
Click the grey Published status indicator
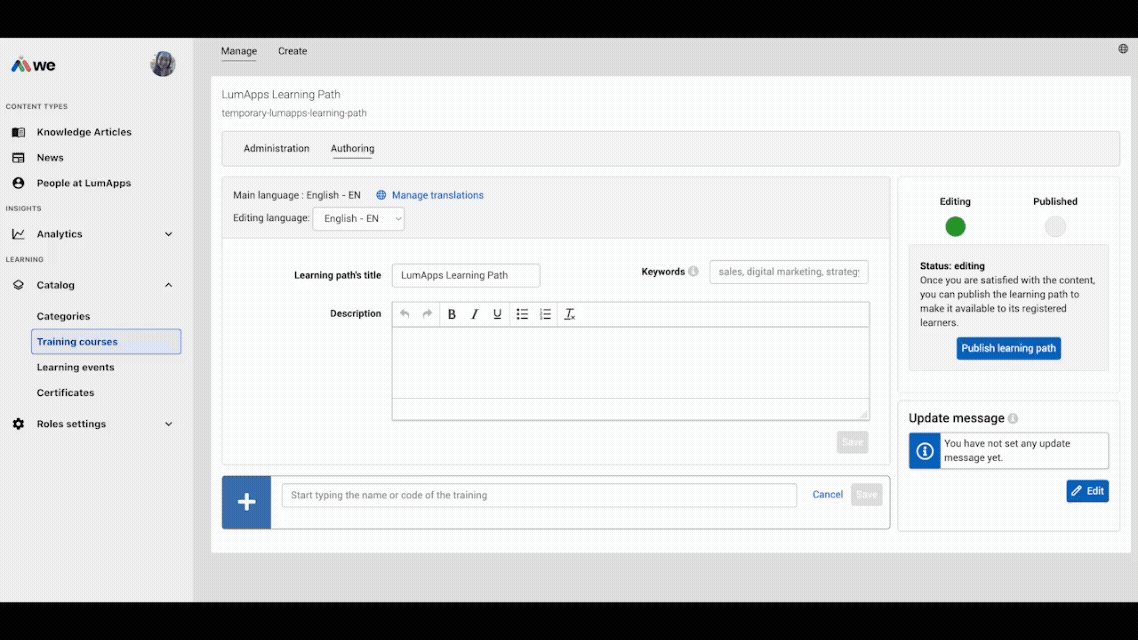pos(1055,226)
